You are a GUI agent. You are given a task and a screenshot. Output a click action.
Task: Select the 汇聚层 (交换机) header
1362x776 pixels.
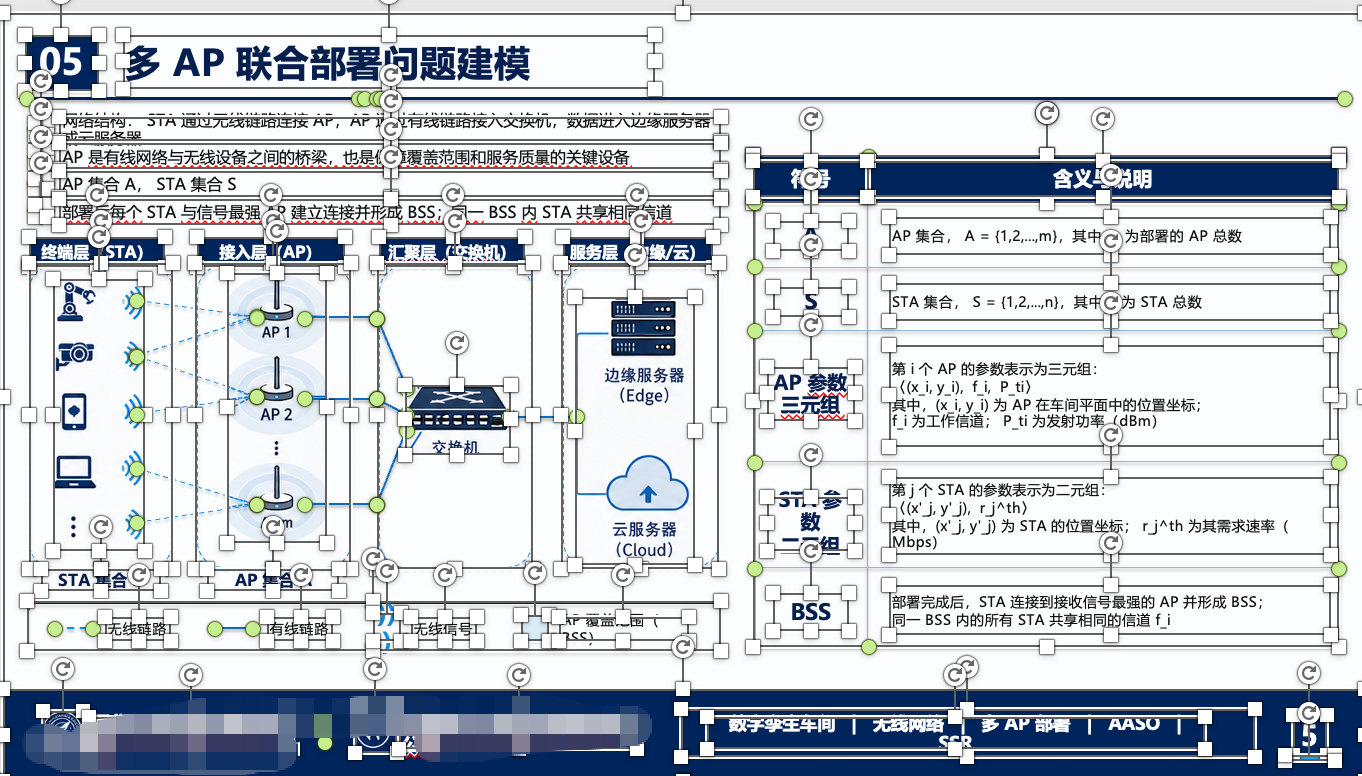pyautogui.click(x=455, y=253)
